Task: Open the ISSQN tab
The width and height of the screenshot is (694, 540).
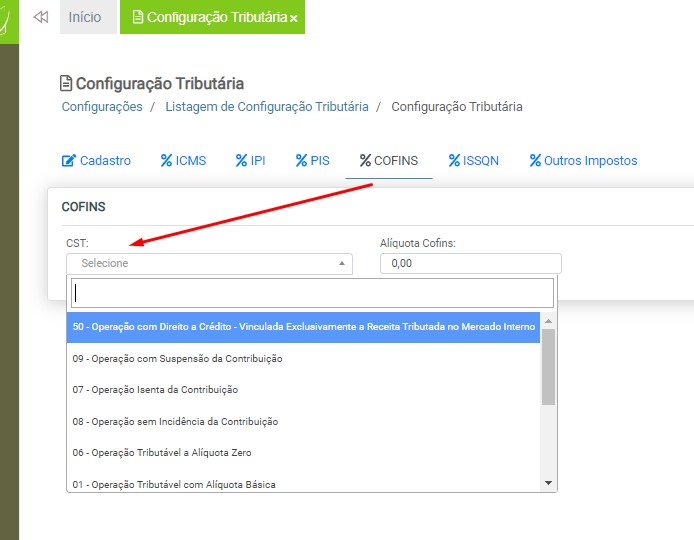Action: coord(473,161)
